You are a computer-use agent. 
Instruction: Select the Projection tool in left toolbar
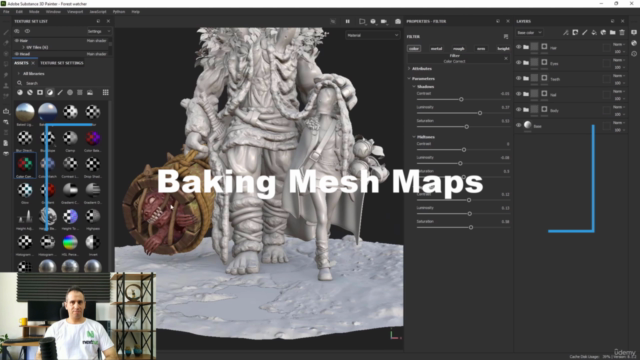pos(6,53)
